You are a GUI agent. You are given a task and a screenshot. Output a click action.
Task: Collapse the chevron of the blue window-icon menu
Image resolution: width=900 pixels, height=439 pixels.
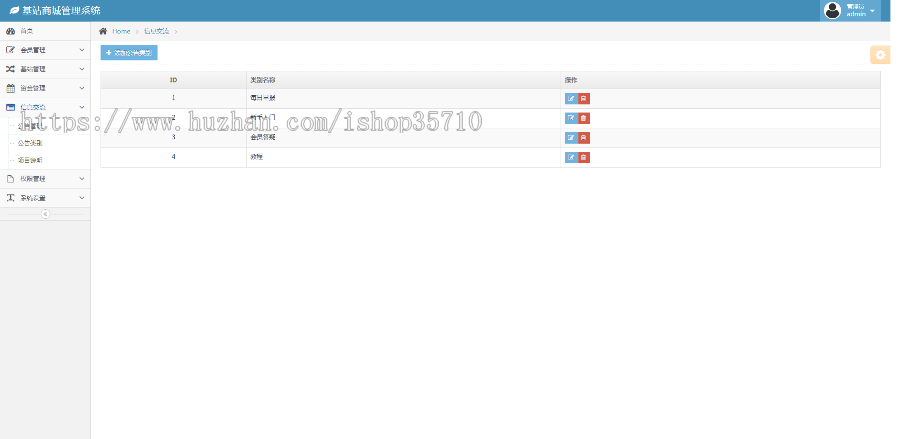pyautogui.click(x=82, y=107)
